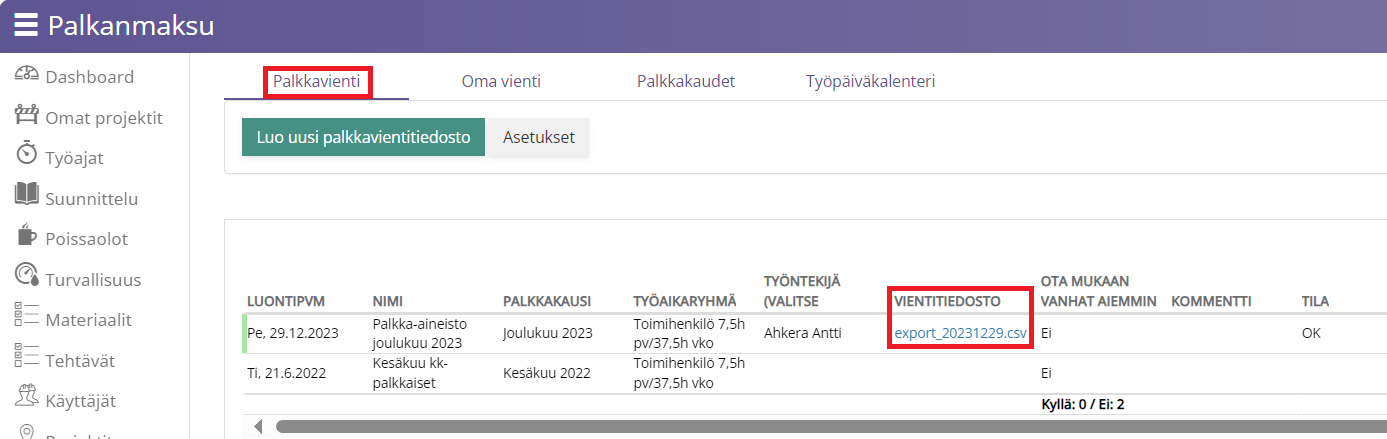Select the Palkkavienti tab

[x=317, y=81]
